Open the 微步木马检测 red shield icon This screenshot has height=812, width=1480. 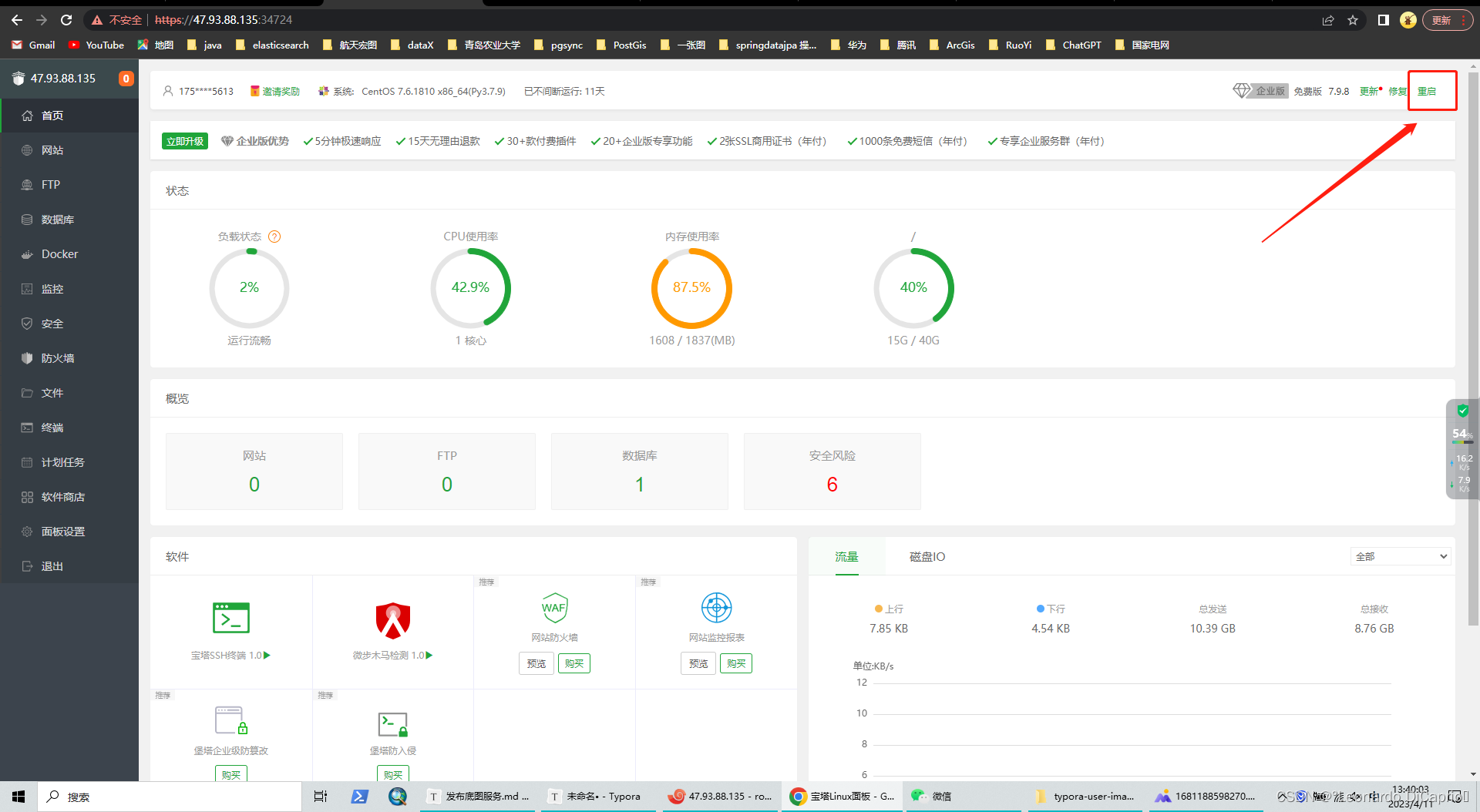coord(393,620)
